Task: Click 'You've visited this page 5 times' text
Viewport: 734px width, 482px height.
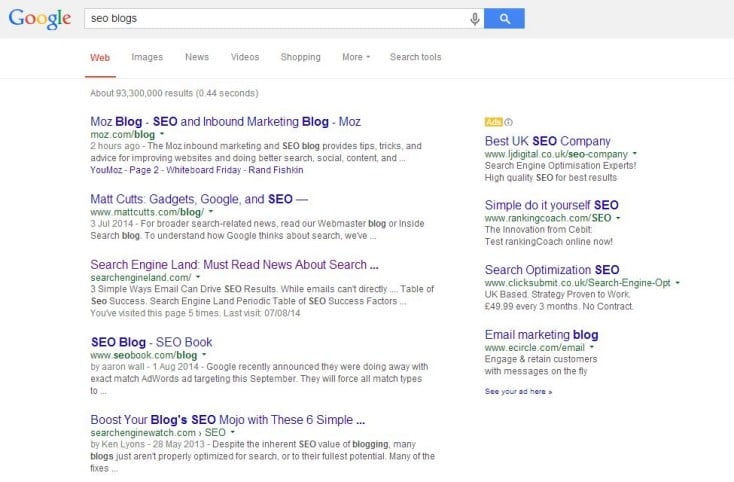Action: tap(195, 313)
